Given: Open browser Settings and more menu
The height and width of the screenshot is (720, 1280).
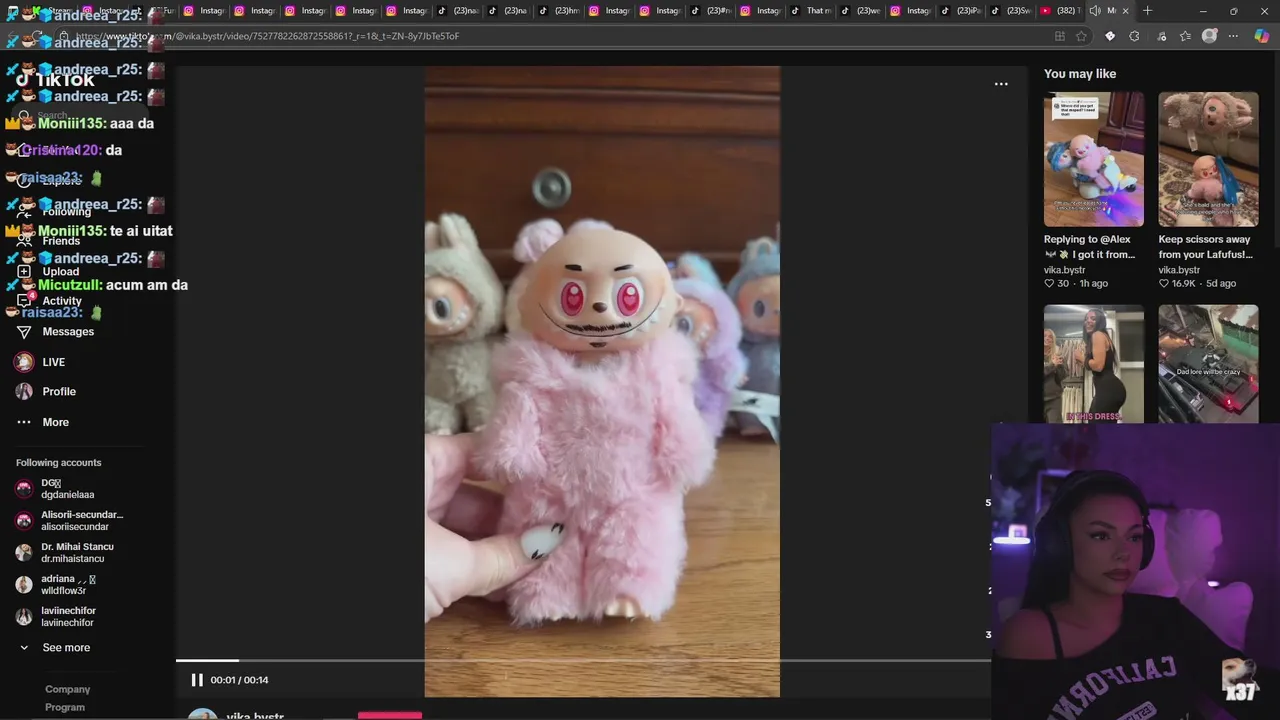Looking at the screenshot, I should point(1234,36).
